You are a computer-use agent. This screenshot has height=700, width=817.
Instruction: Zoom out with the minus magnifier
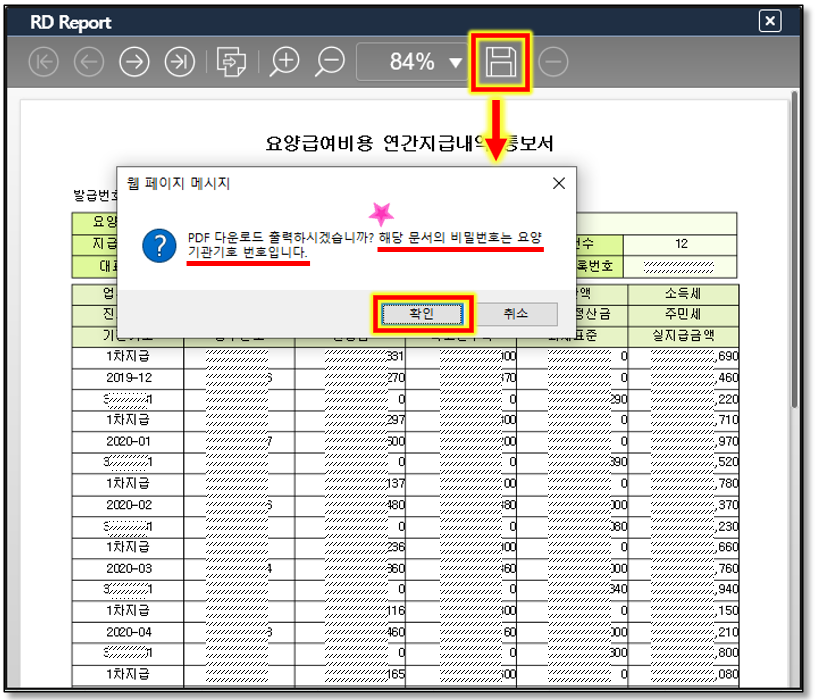(330, 62)
